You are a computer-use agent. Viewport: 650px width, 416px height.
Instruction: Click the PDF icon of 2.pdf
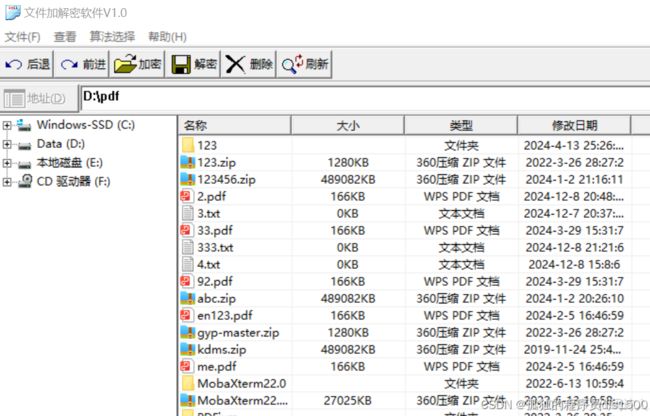[187, 196]
